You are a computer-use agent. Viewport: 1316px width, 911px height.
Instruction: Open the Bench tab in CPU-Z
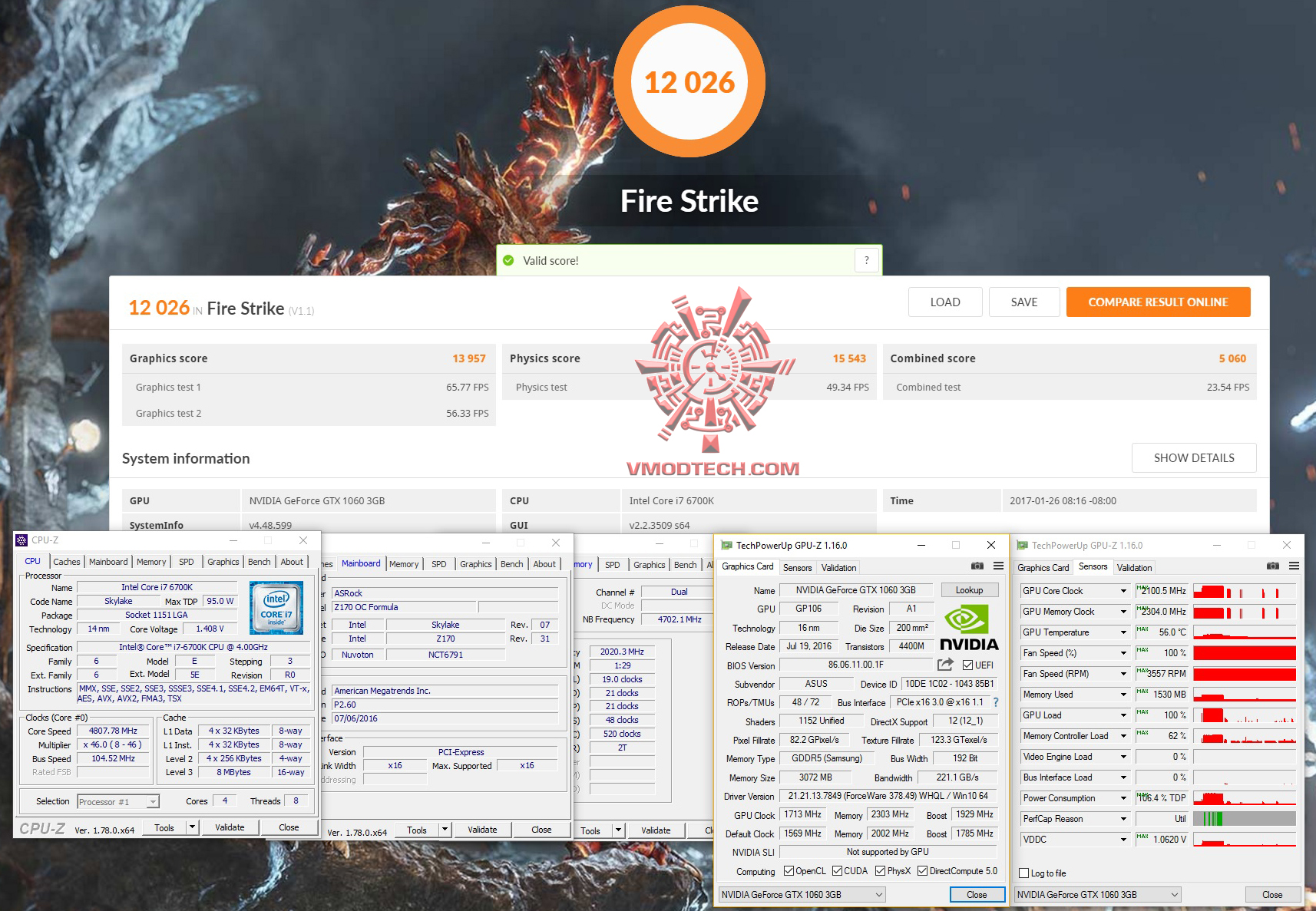click(259, 561)
